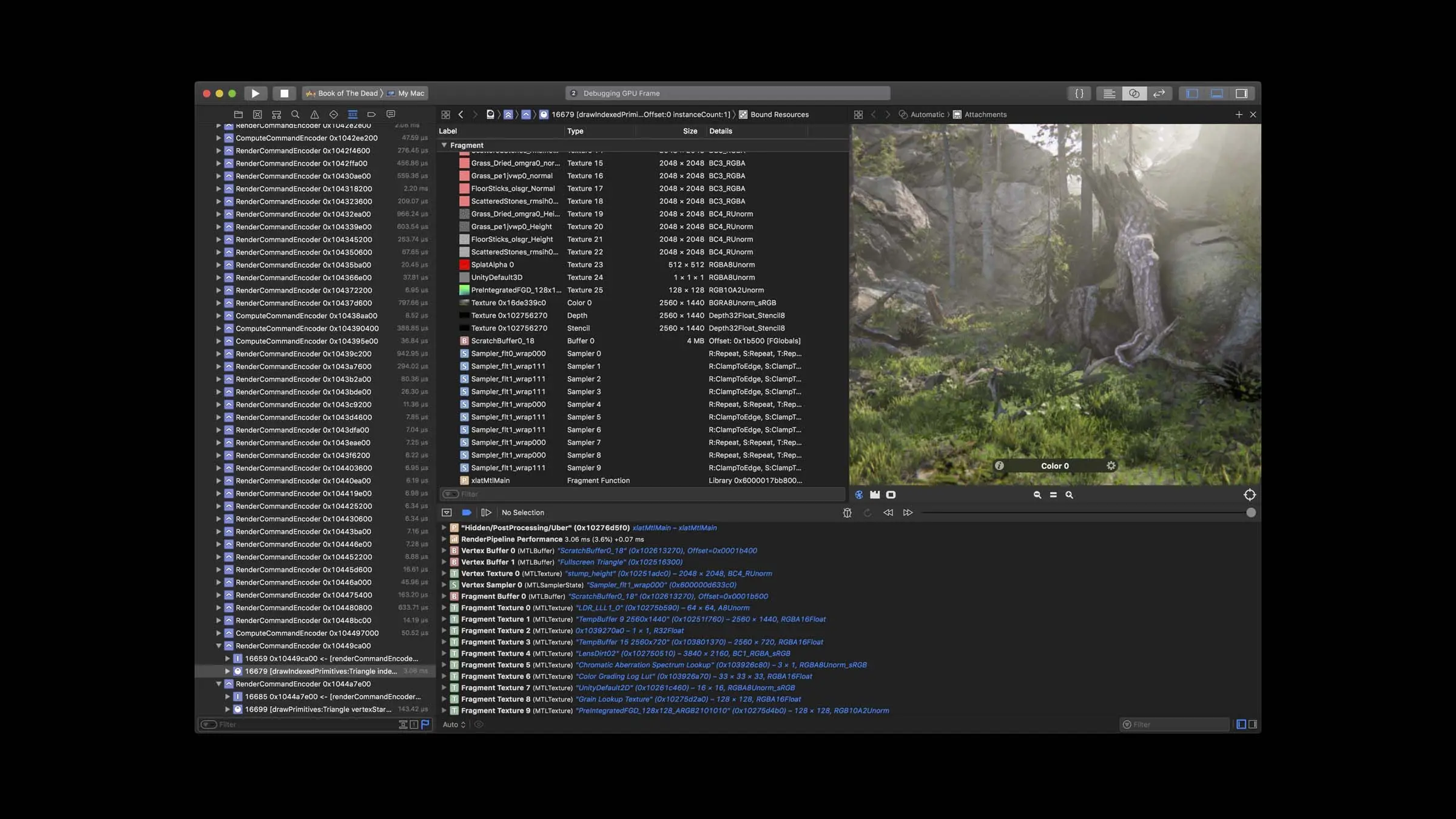The image size is (1456, 819).
Task: Open the find navigator magnifier
Action: click(295, 114)
